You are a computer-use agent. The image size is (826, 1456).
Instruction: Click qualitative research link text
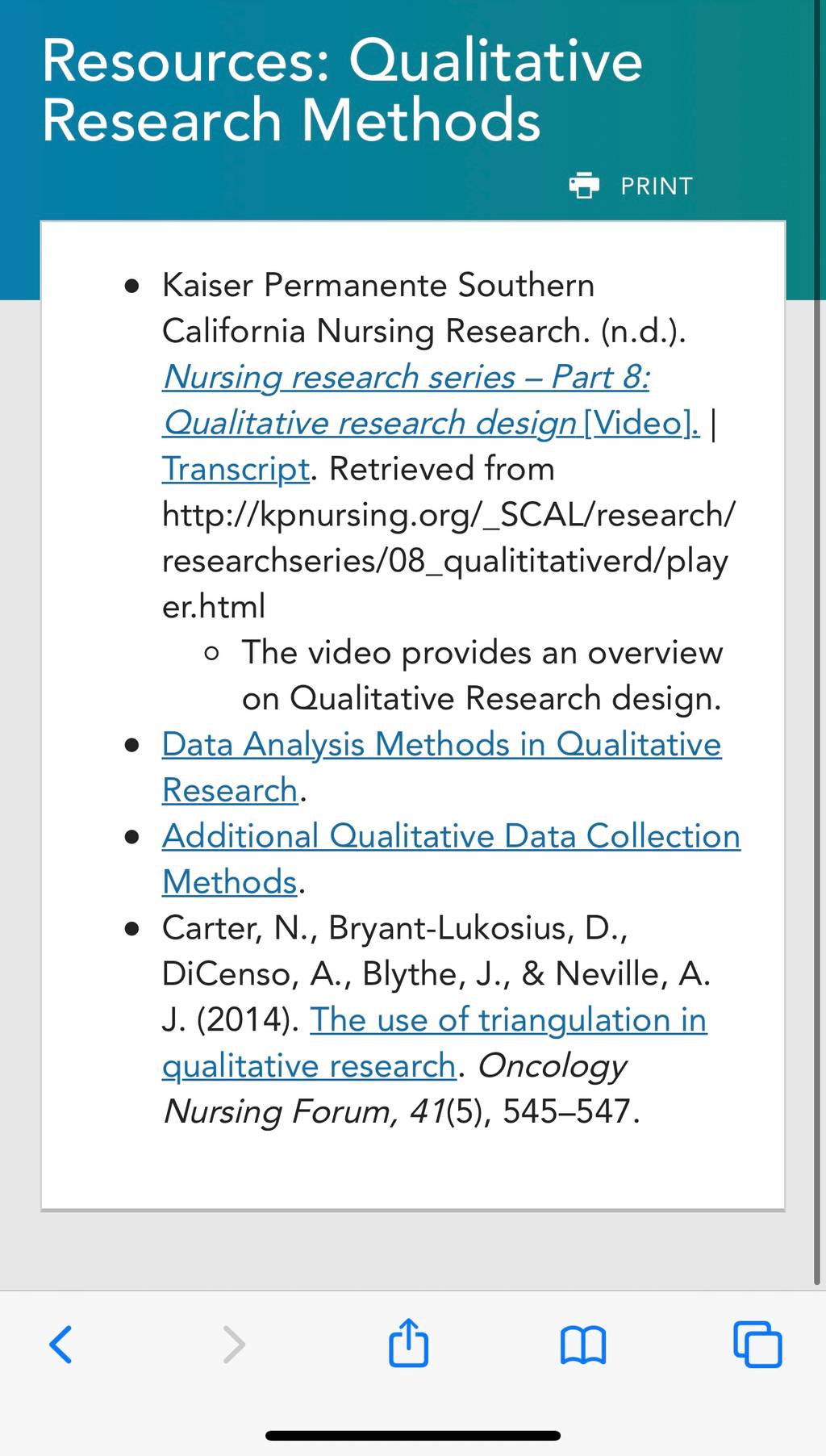click(x=309, y=1066)
